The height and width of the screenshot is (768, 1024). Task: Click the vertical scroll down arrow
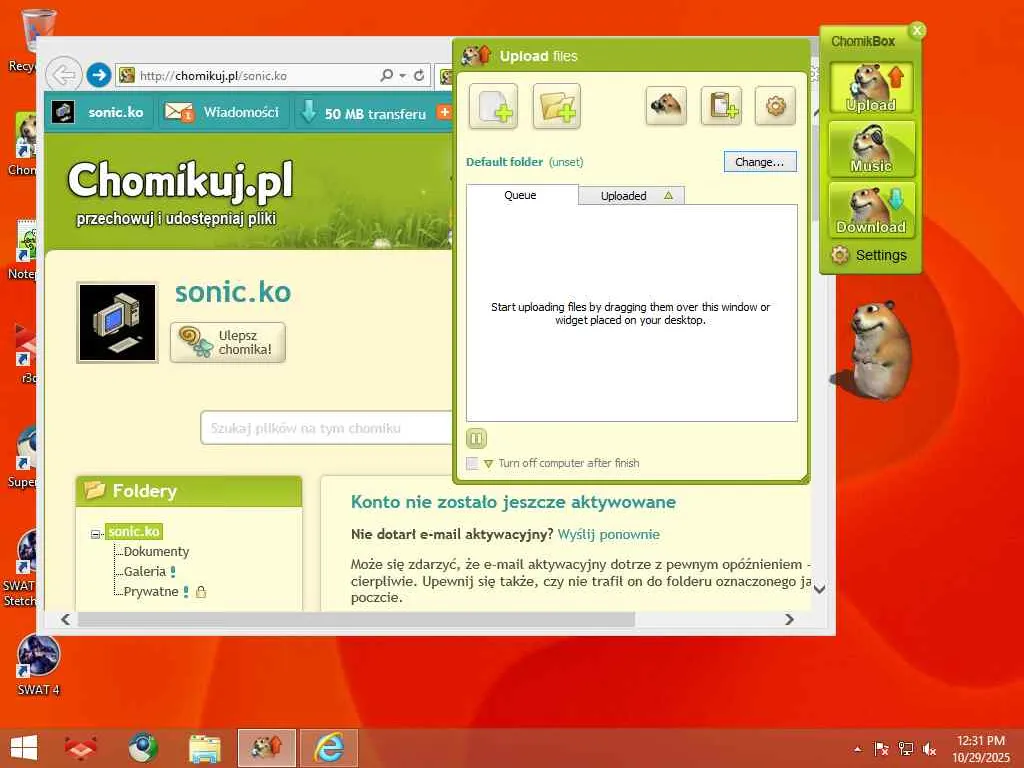tap(820, 589)
